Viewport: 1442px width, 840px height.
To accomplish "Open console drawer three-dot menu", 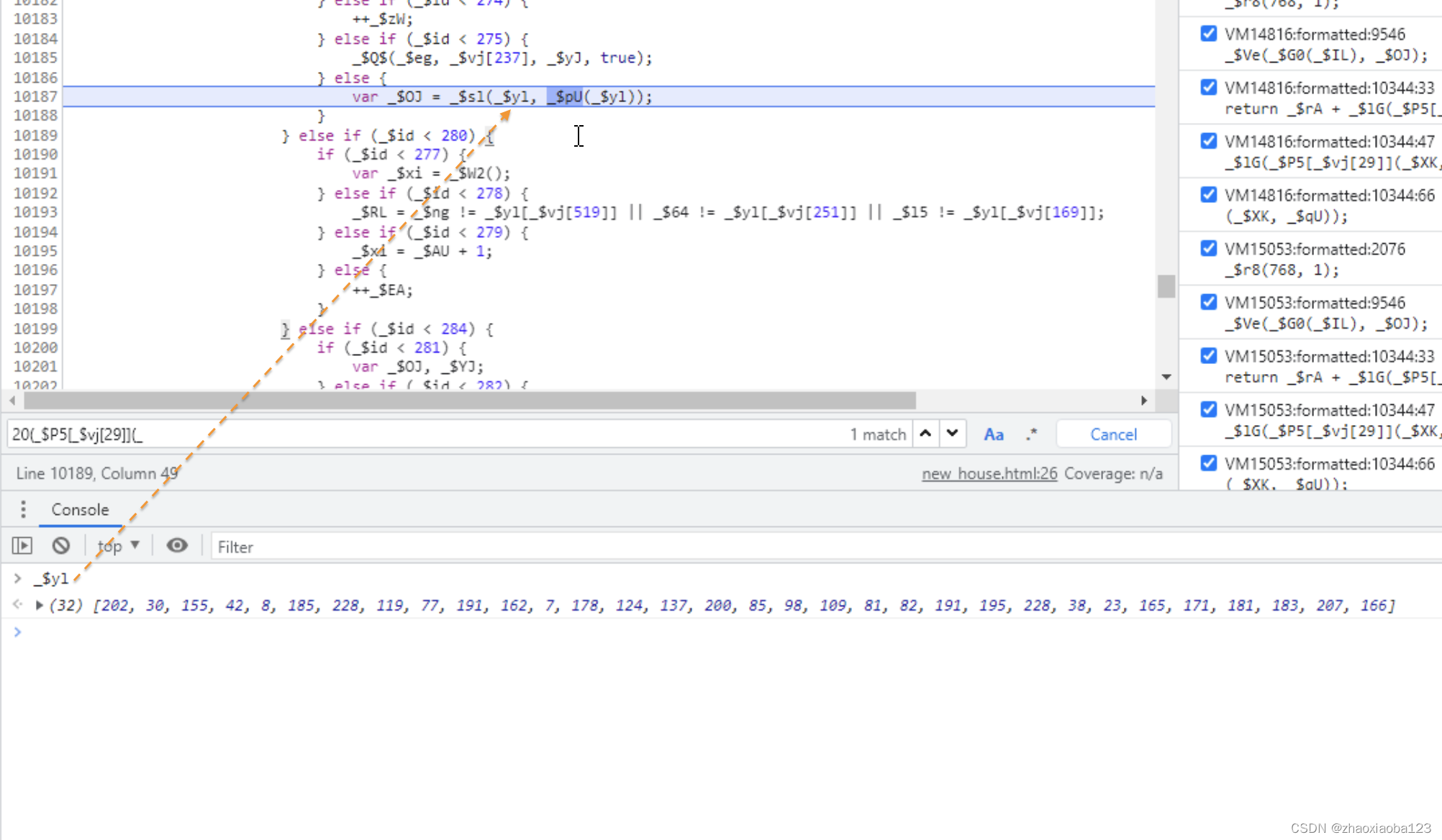I will coord(23,509).
